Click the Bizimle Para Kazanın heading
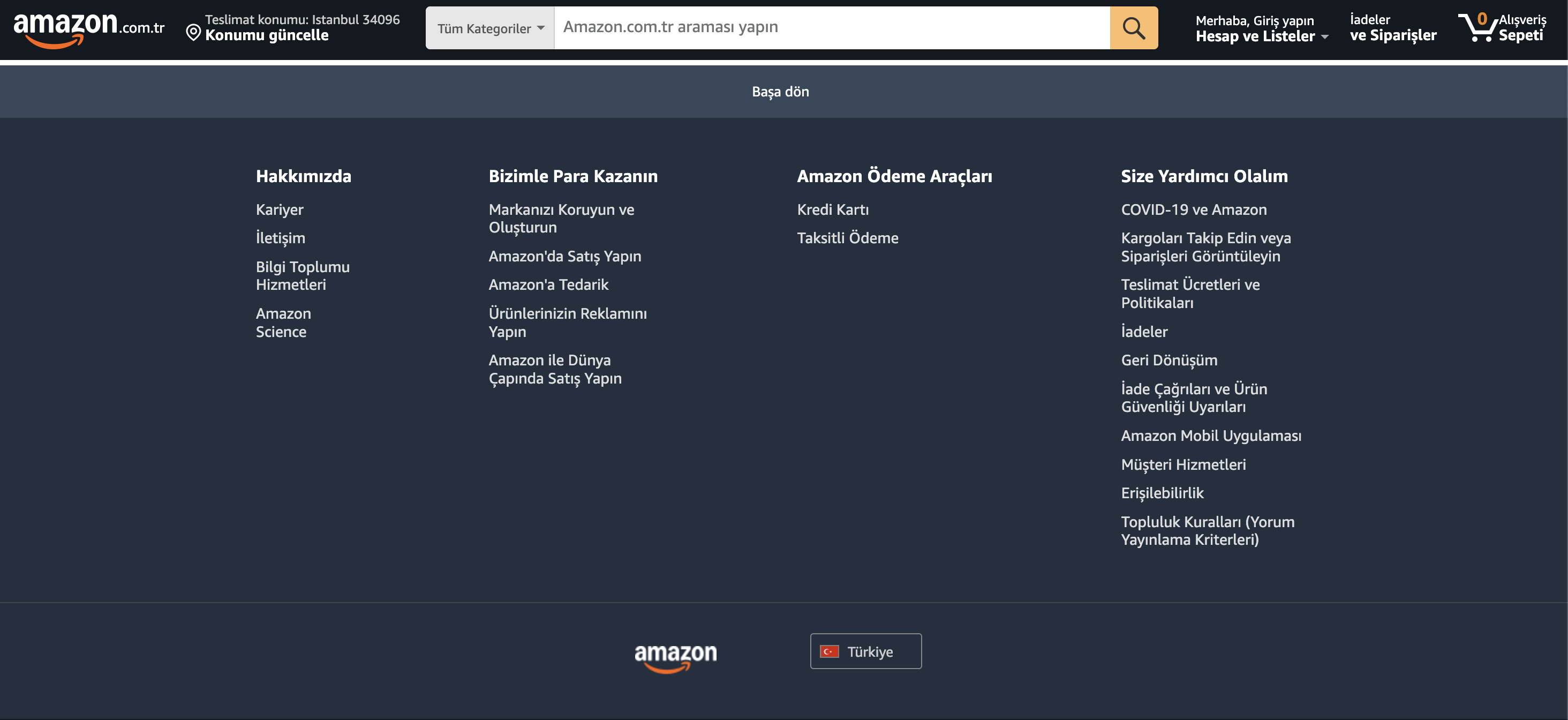Viewport: 1568px width, 720px height. pyautogui.click(x=573, y=176)
